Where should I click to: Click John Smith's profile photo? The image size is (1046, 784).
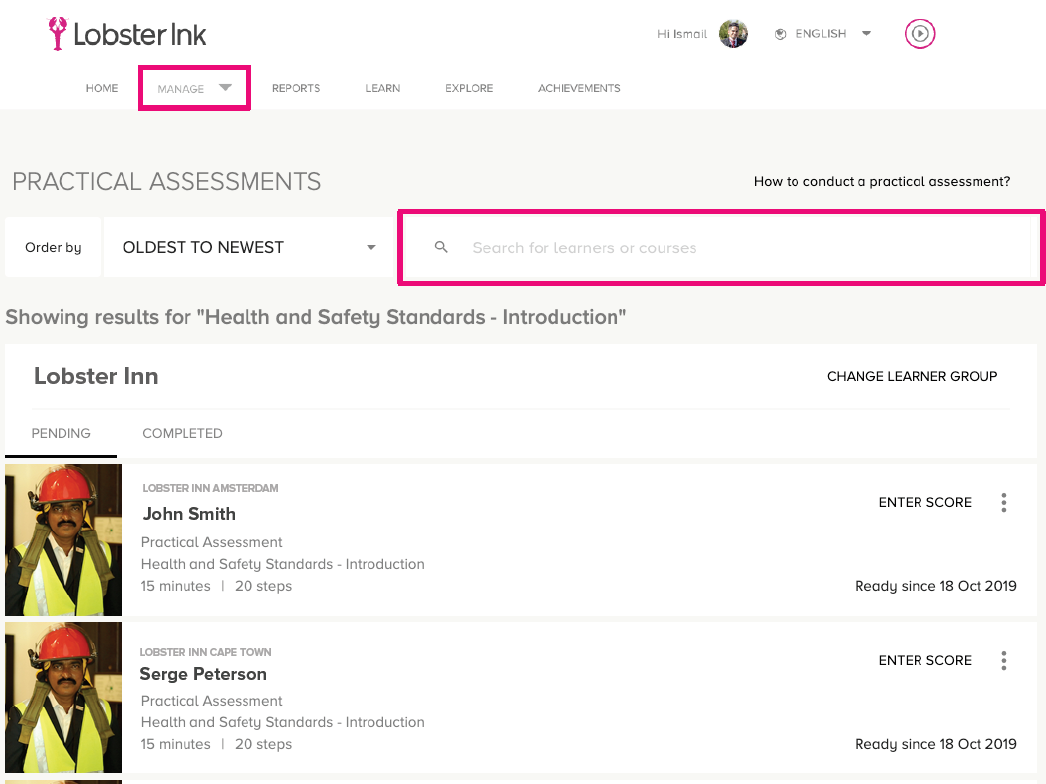(63, 540)
